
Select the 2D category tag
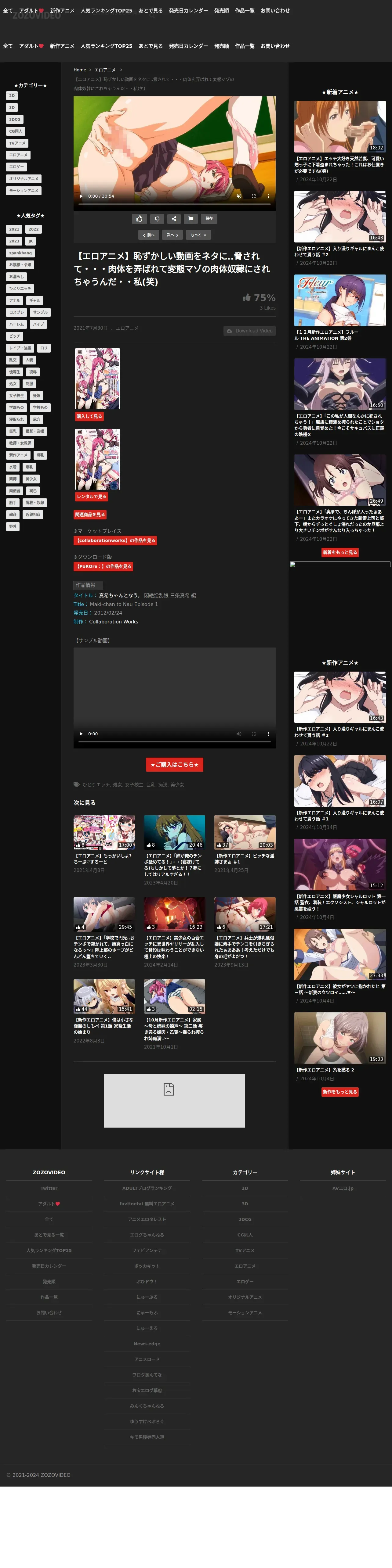tap(12, 95)
